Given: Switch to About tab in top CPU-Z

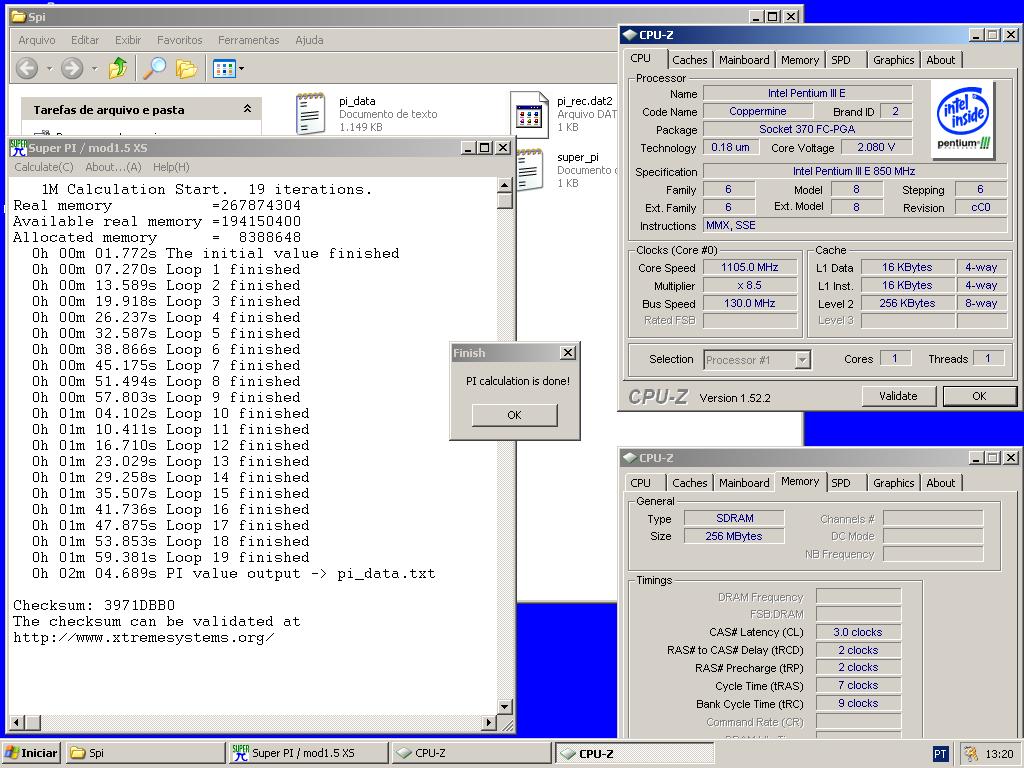Looking at the screenshot, I should tap(940, 60).
